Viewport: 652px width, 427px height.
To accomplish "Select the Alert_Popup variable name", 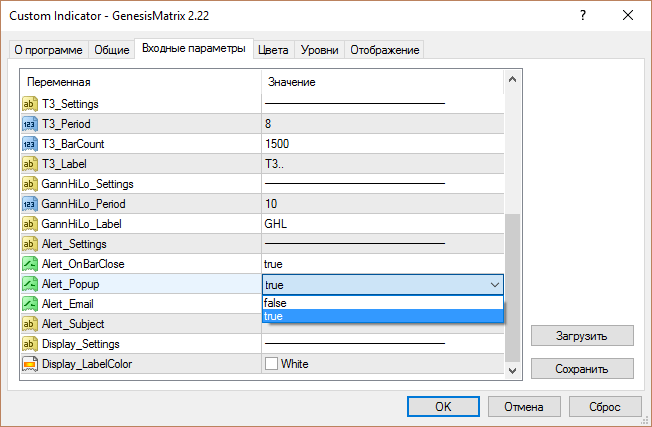I will [x=71, y=284].
